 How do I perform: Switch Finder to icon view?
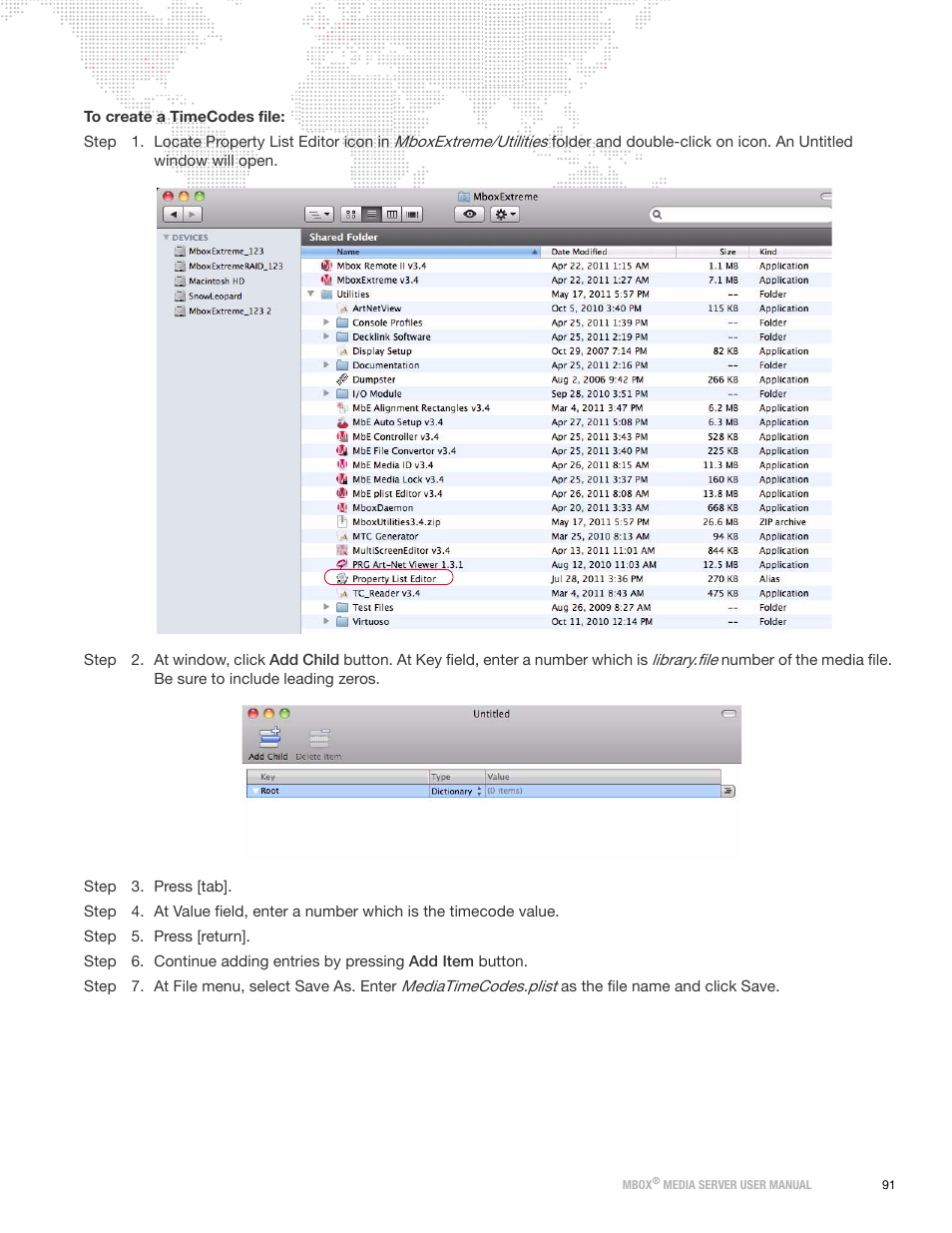click(350, 215)
